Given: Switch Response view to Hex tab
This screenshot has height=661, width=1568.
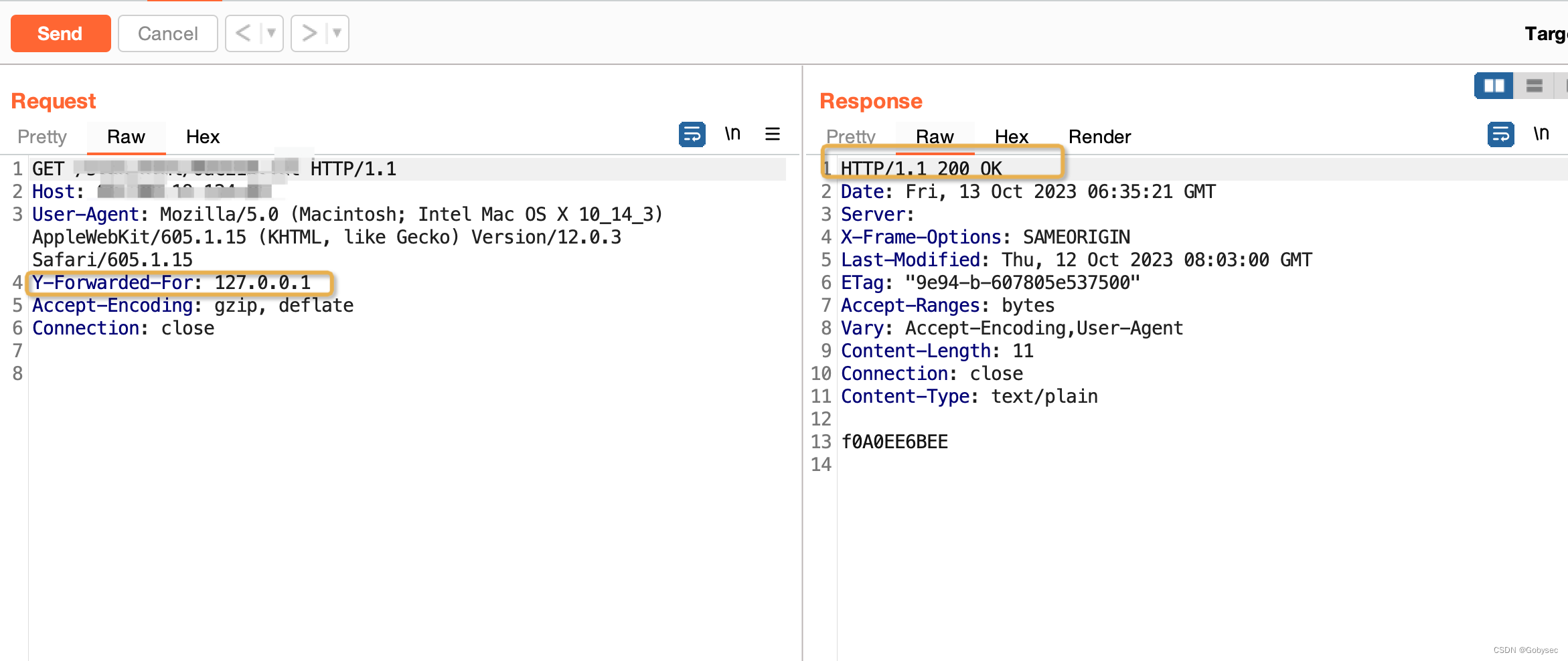Looking at the screenshot, I should pyautogui.click(x=1011, y=137).
